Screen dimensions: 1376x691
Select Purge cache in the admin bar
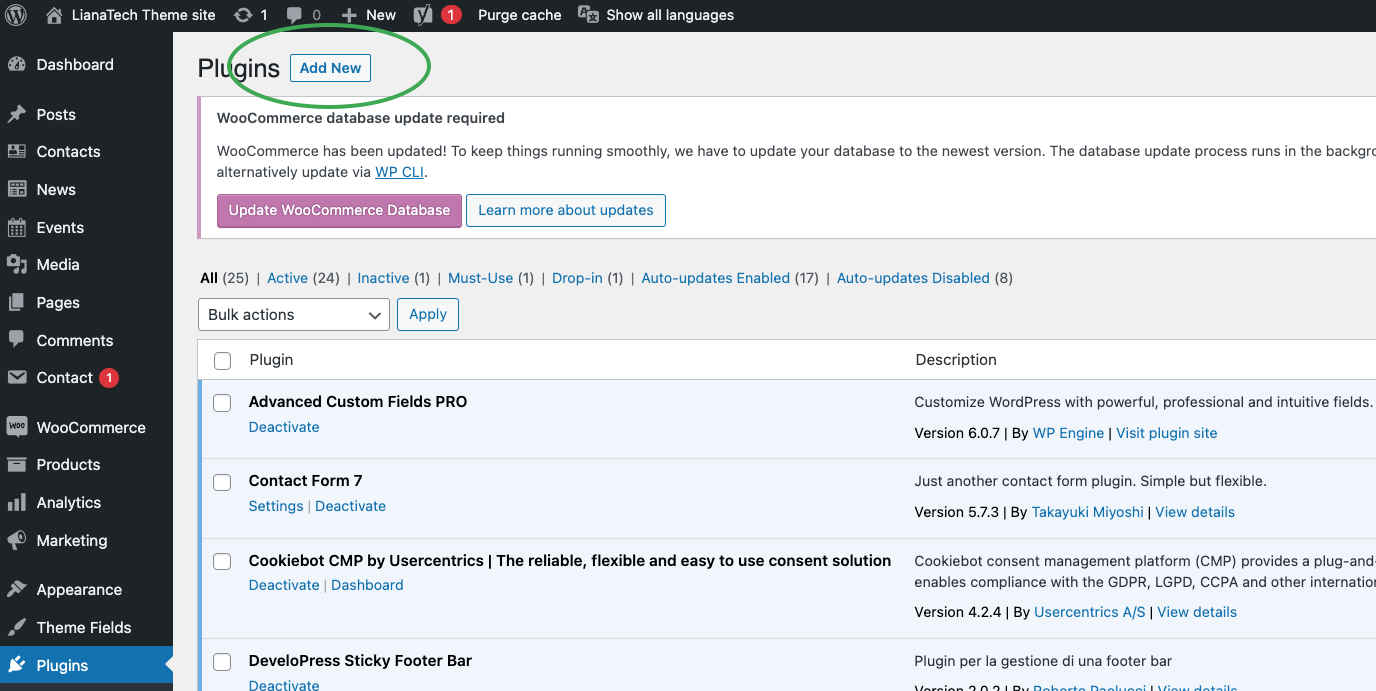pyautogui.click(x=519, y=15)
